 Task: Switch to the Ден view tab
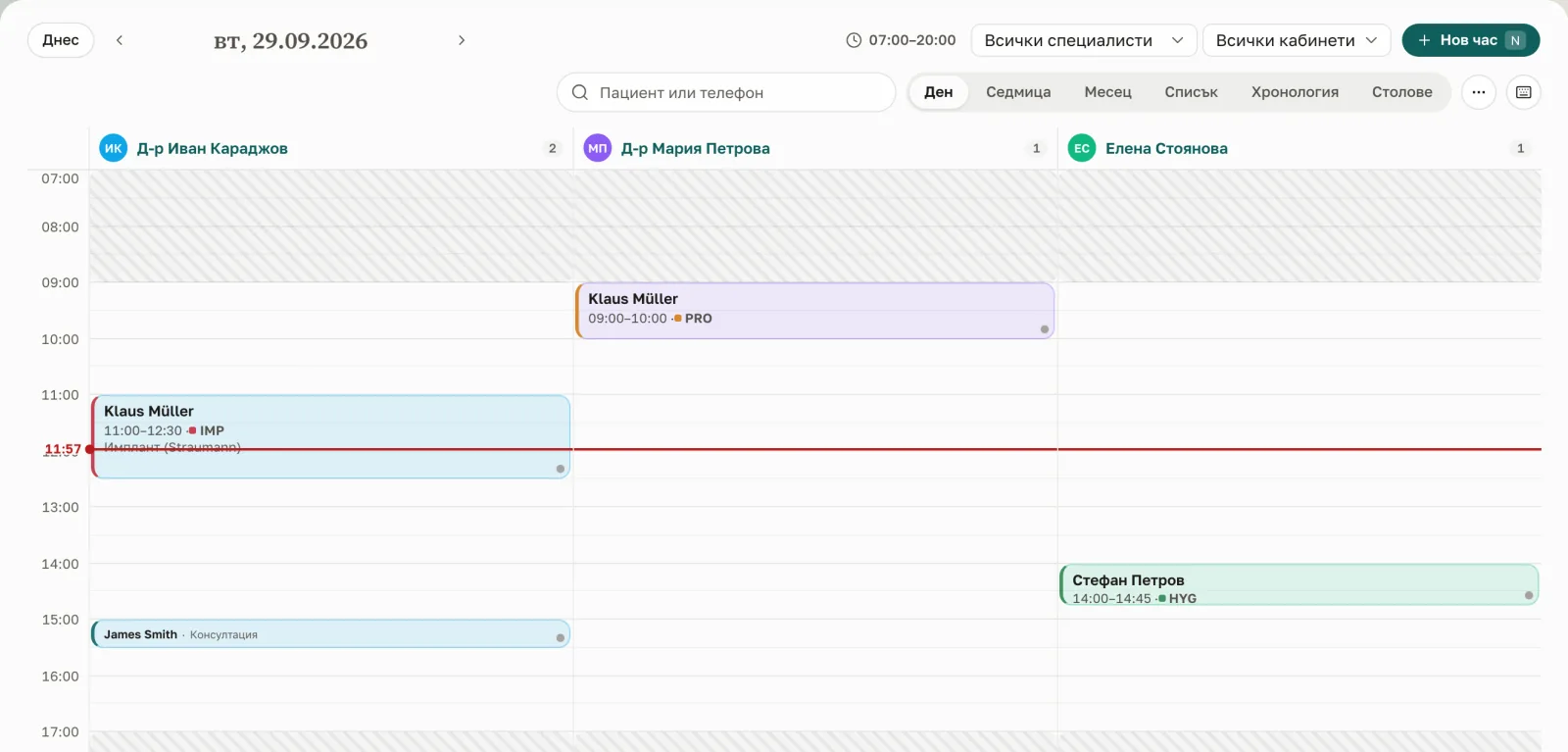pyautogui.click(x=939, y=92)
